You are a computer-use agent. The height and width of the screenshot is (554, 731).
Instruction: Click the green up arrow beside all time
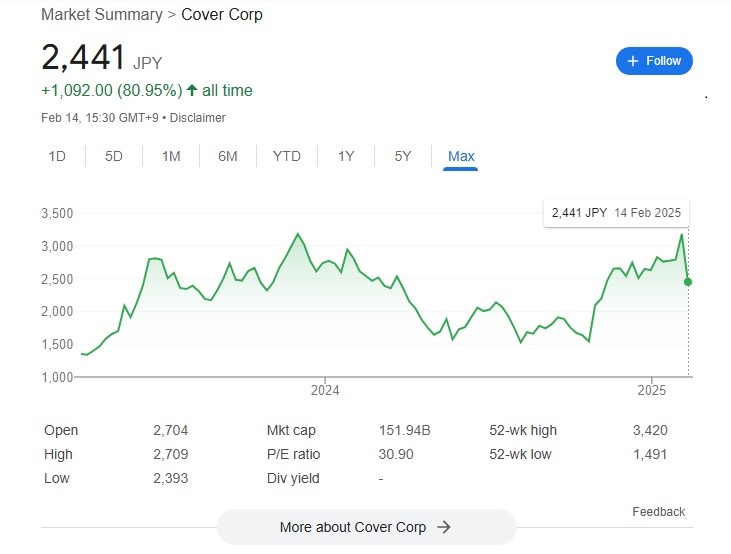[192, 91]
